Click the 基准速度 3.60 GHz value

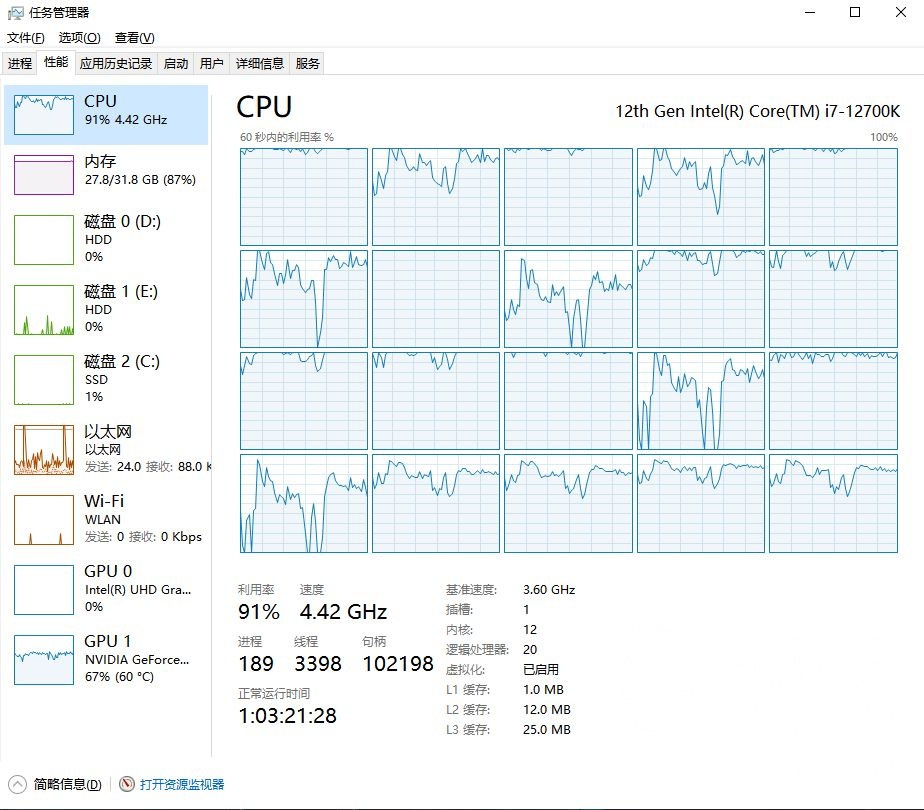coord(549,590)
